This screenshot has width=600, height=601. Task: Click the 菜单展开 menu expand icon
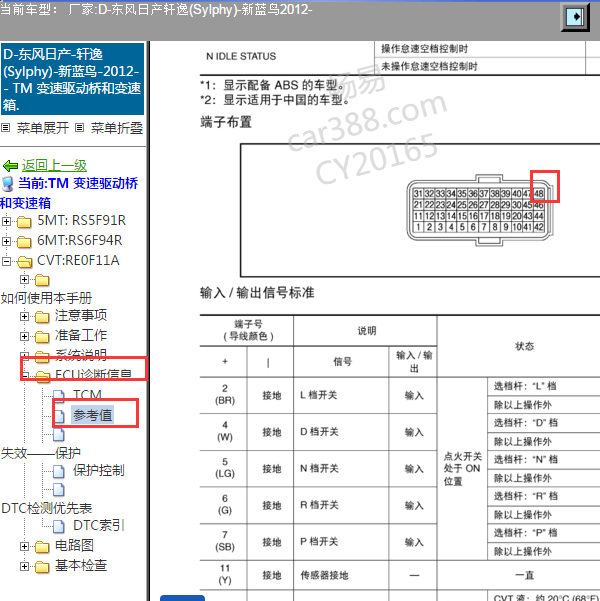coord(5,128)
